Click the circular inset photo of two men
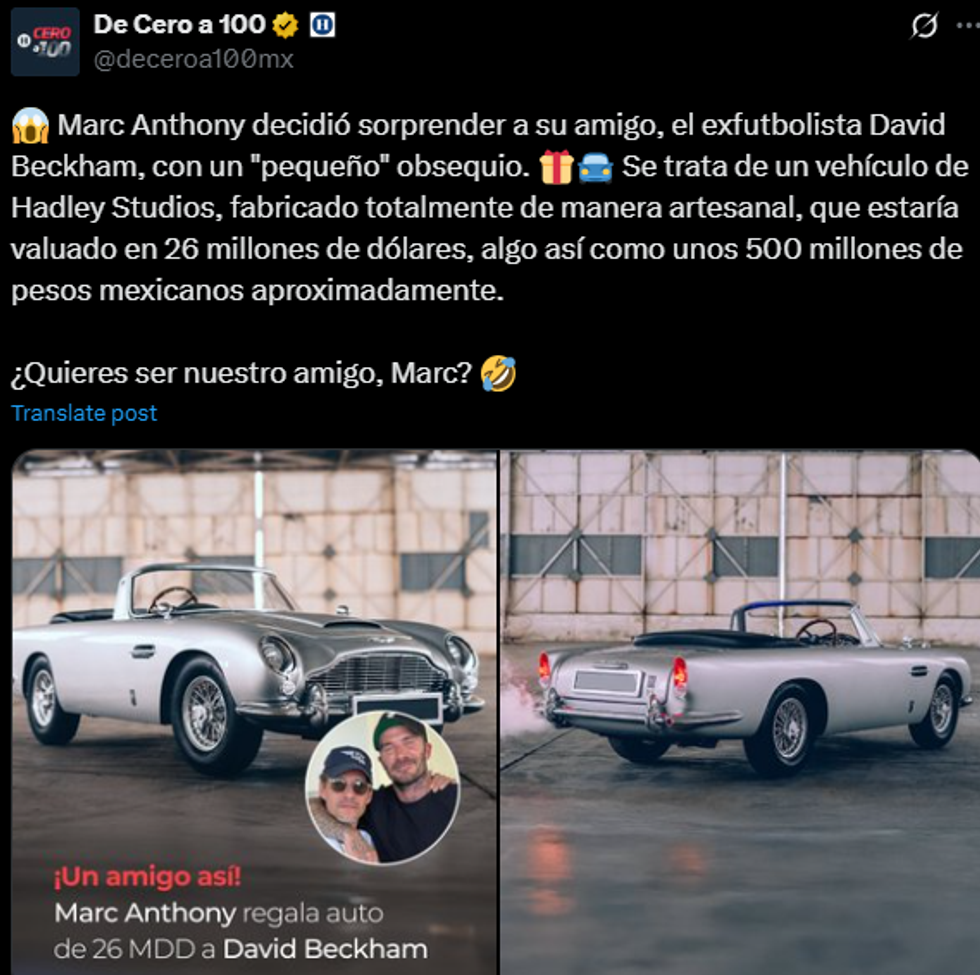The image size is (980, 975). tap(382, 789)
